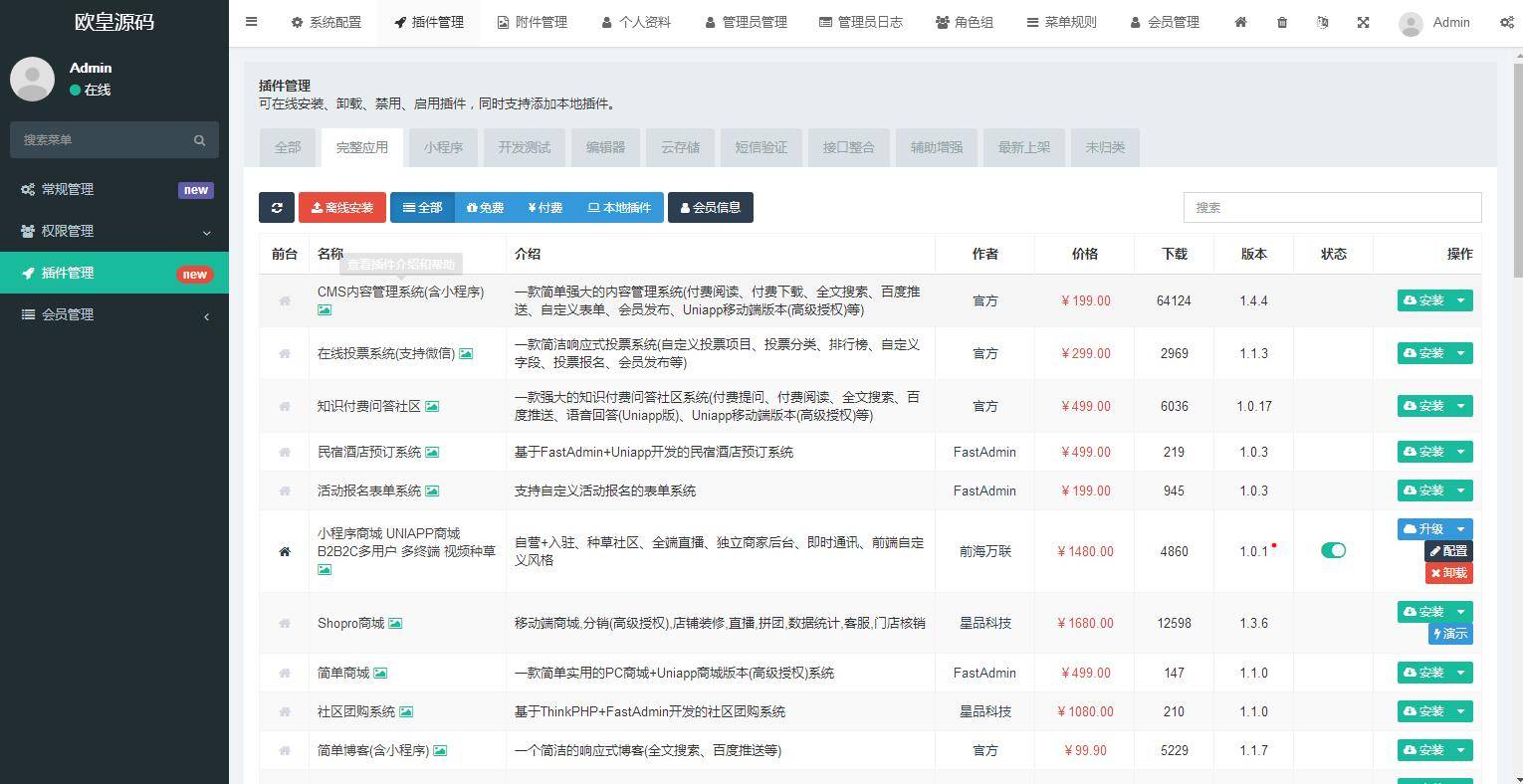Open the preview image icon beside Shopro商城
Viewport: 1523px width, 784px height.
395,624
